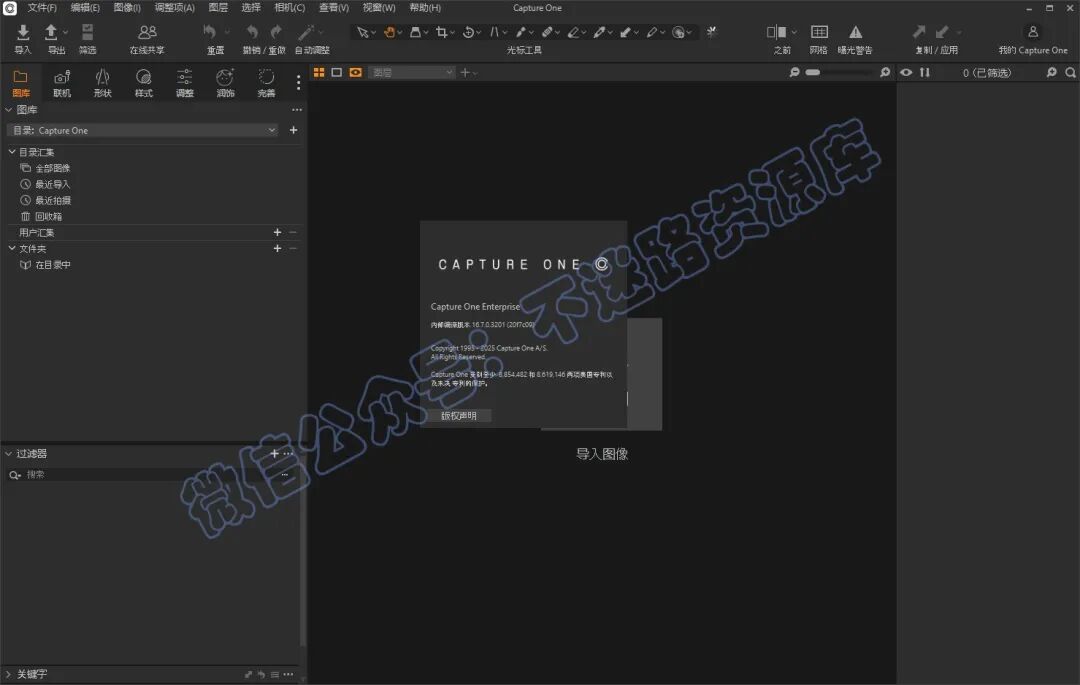Click the Redo arrow icon
Image resolution: width=1080 pixels, height=685 pixels.
pyautogui.click(x=276, y=32)
